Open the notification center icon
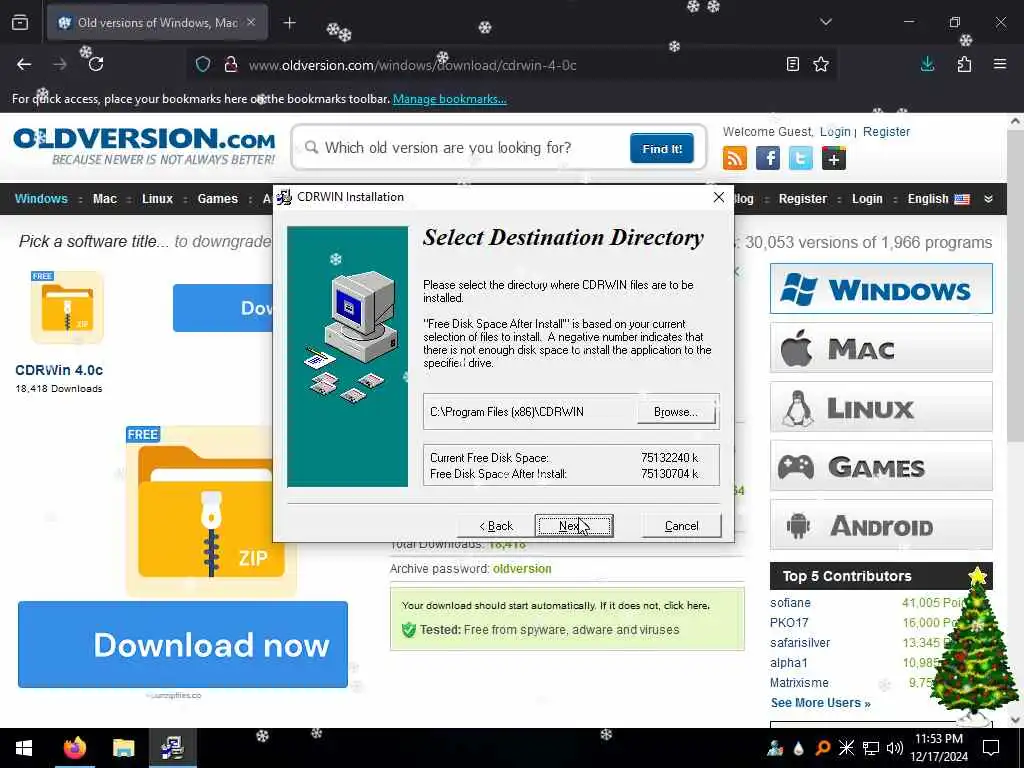 coord(991,748)
